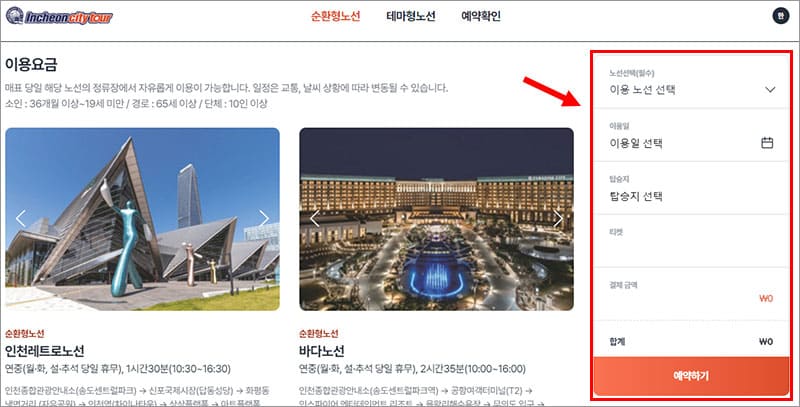Image resolution: width=800 pixels, height=407 pixels.
Task: Open the calendar icon for 이용일
Action: (767, 143)
